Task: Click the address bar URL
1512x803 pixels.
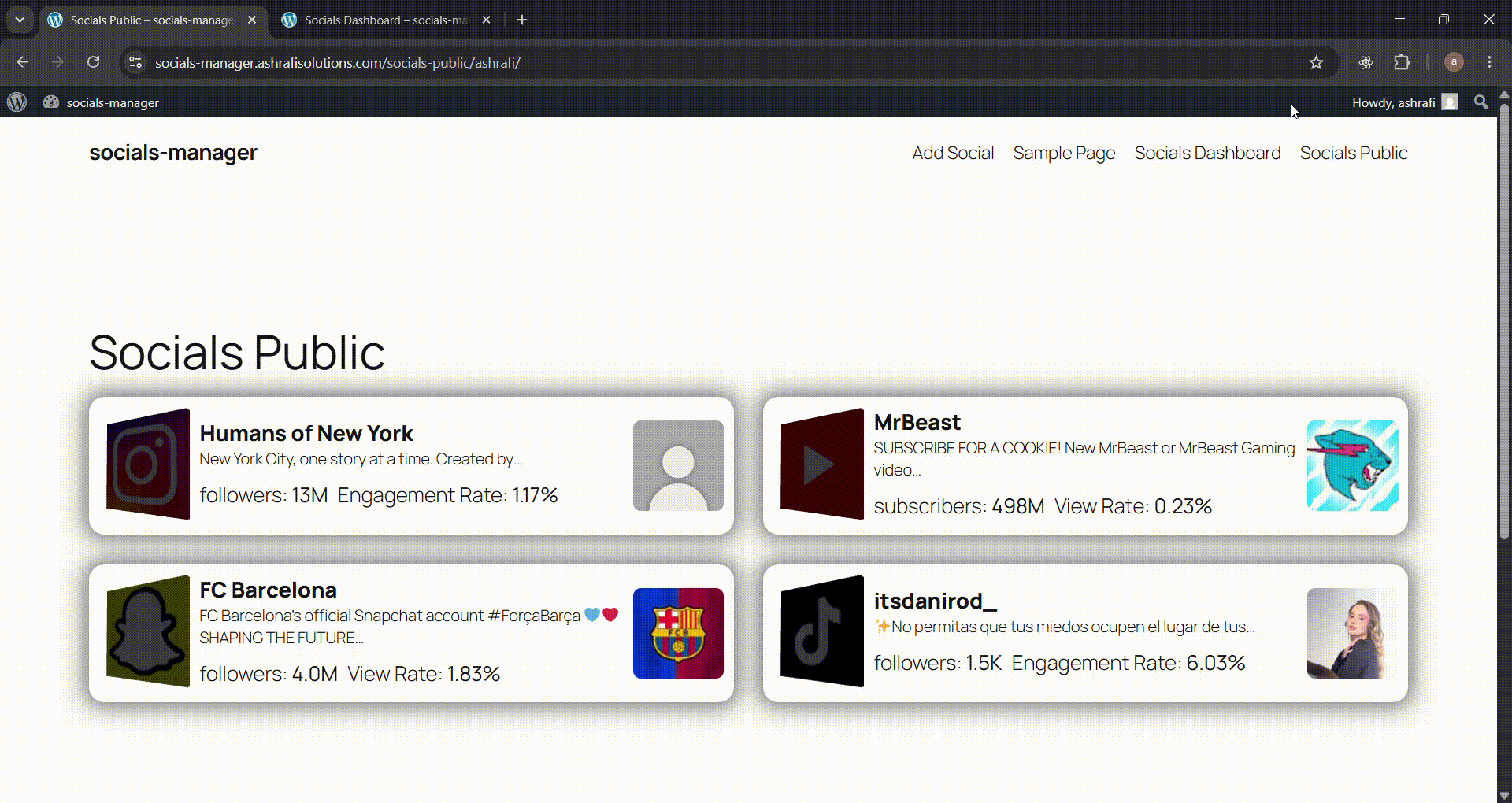Action: (337, 62)
